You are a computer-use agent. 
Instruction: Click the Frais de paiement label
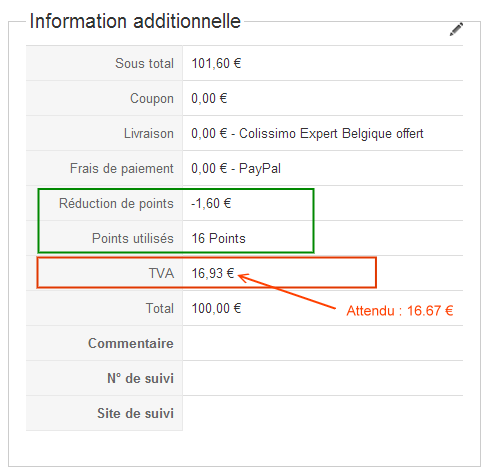point(122,169)
